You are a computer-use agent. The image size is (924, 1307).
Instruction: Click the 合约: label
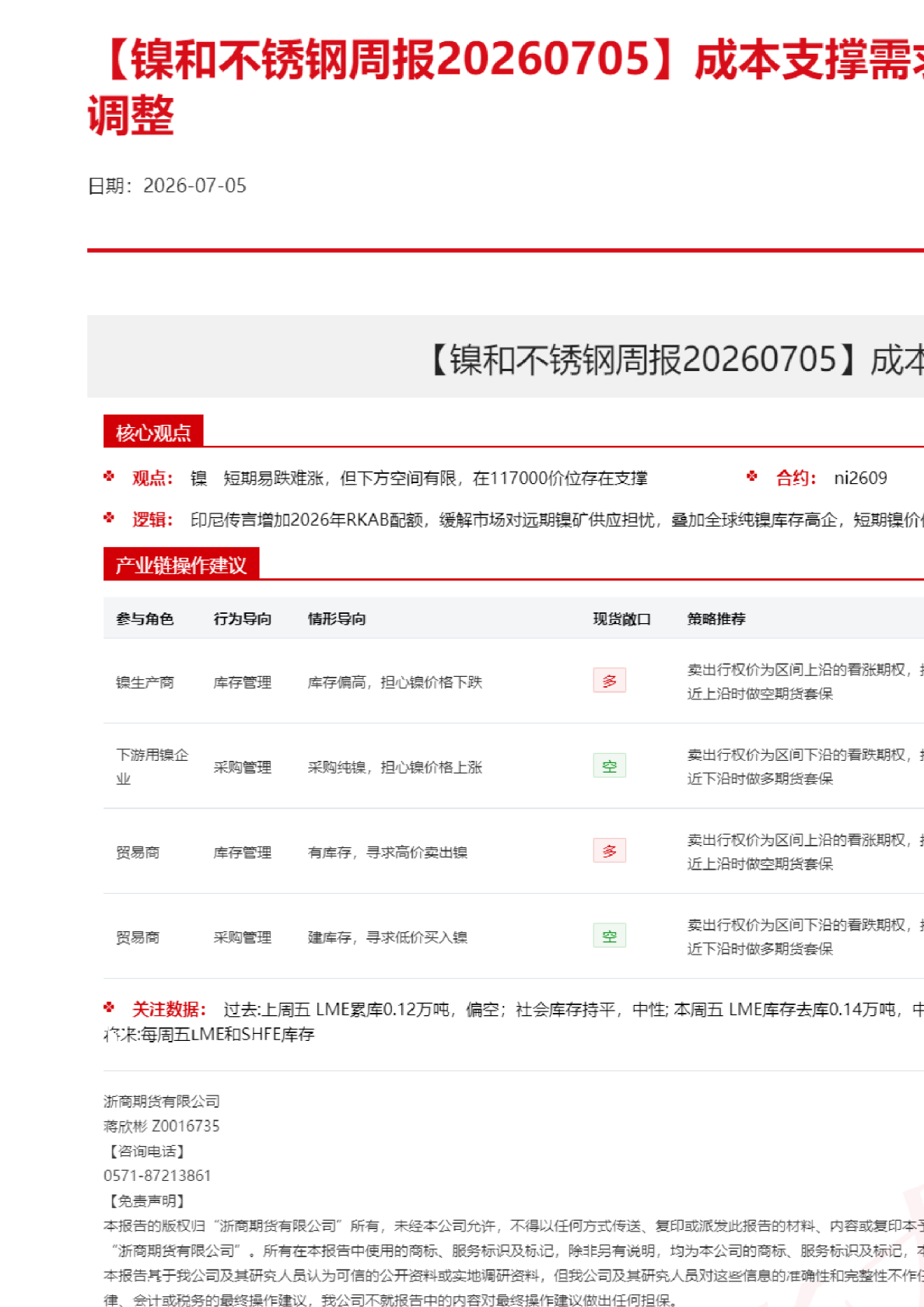(796, 478)
